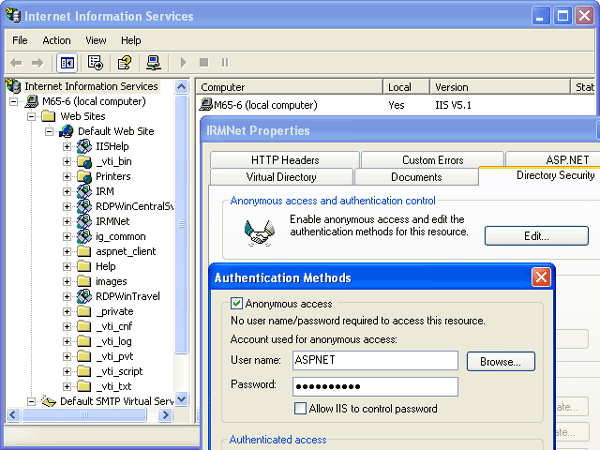Screen dimensions: 600x450
Task: Click the Start item play button
Action: [183, 62]
